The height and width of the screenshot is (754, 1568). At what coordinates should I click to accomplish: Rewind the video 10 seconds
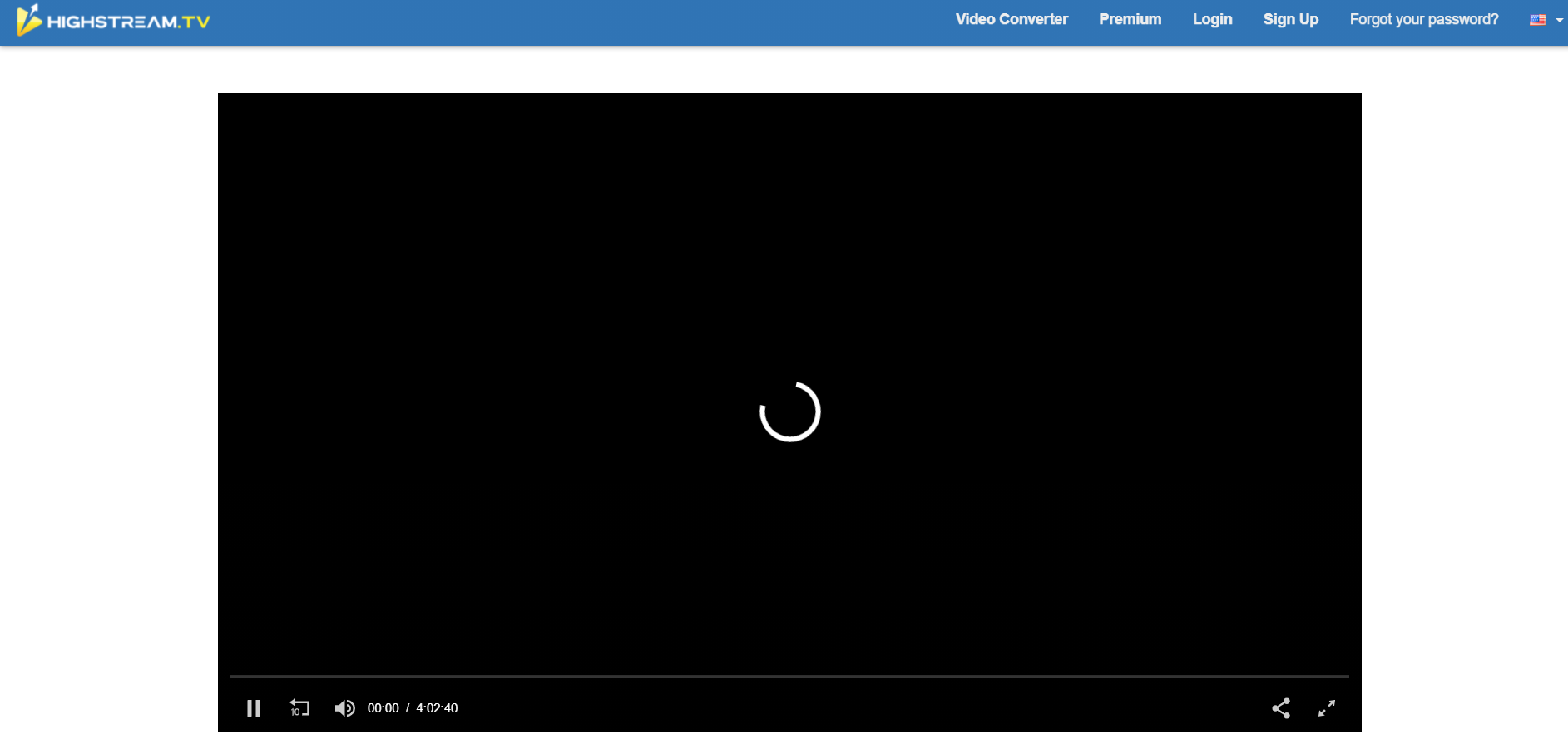point(299,708)
